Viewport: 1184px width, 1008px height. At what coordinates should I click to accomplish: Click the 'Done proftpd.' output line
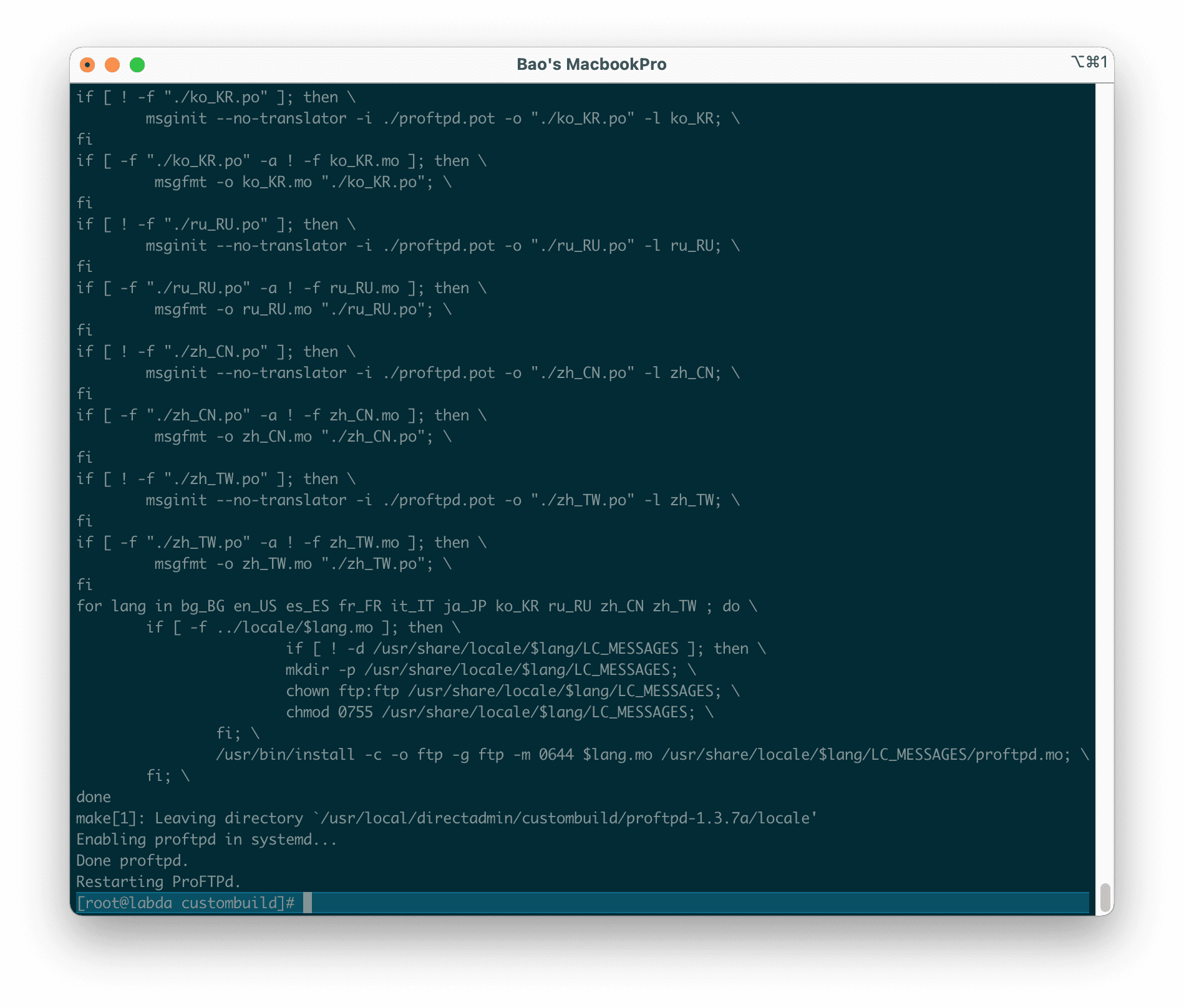pyautogui.click(x=132, y=860)
